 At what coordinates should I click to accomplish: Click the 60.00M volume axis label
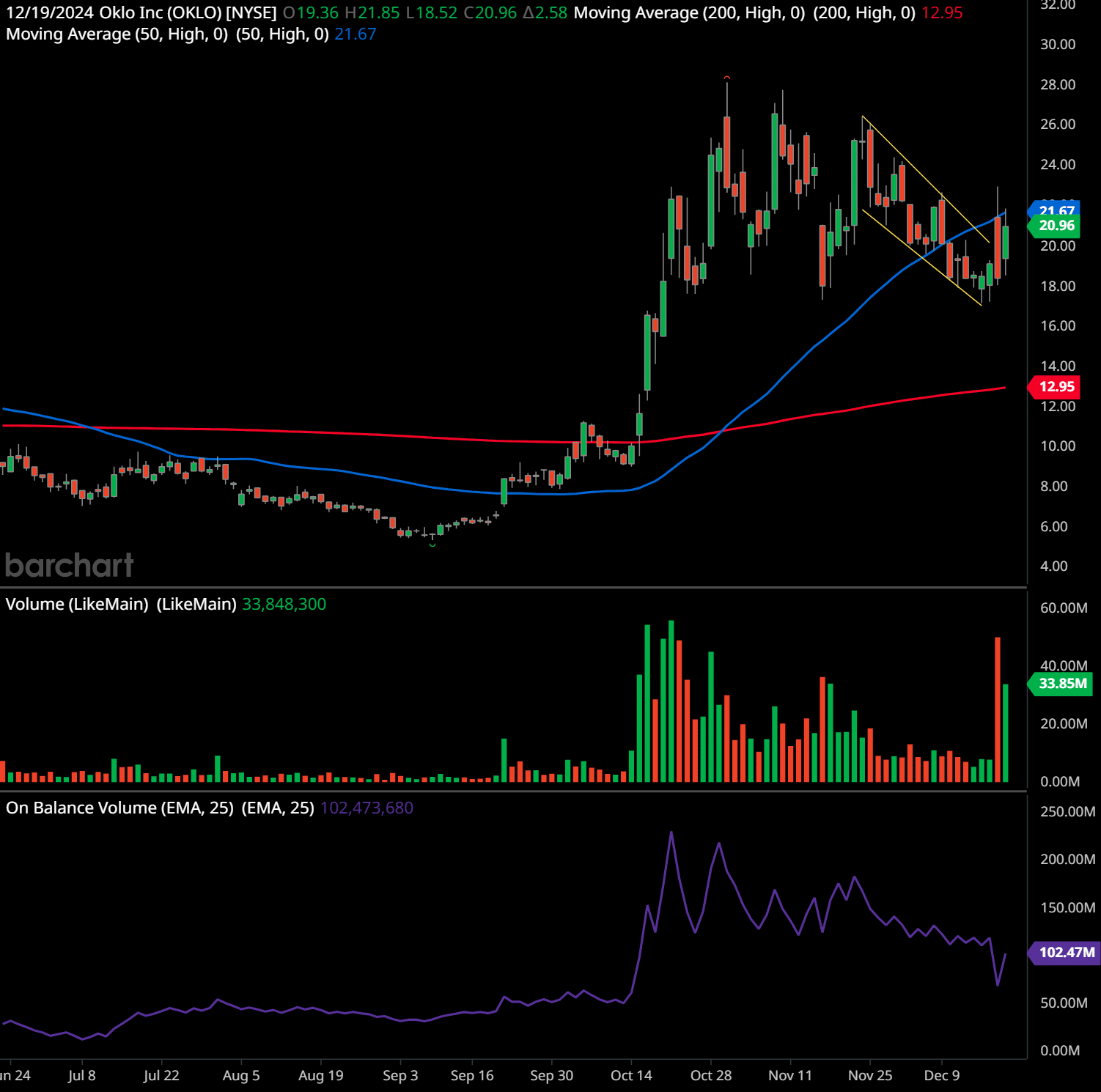pos(1064,608)
